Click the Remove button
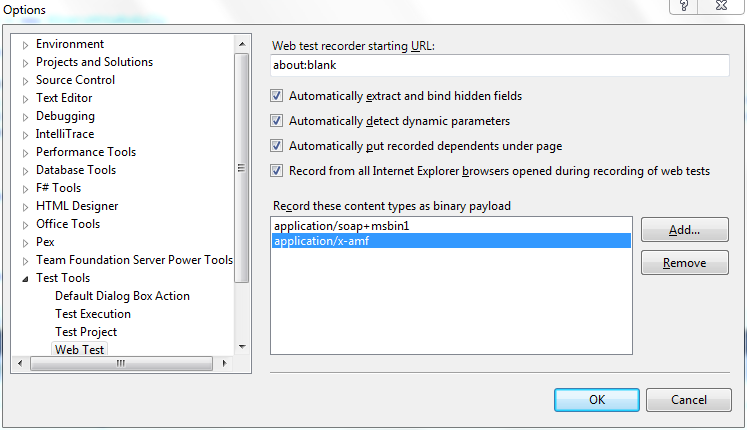The image size is (747, 430). tap(685, 263)
